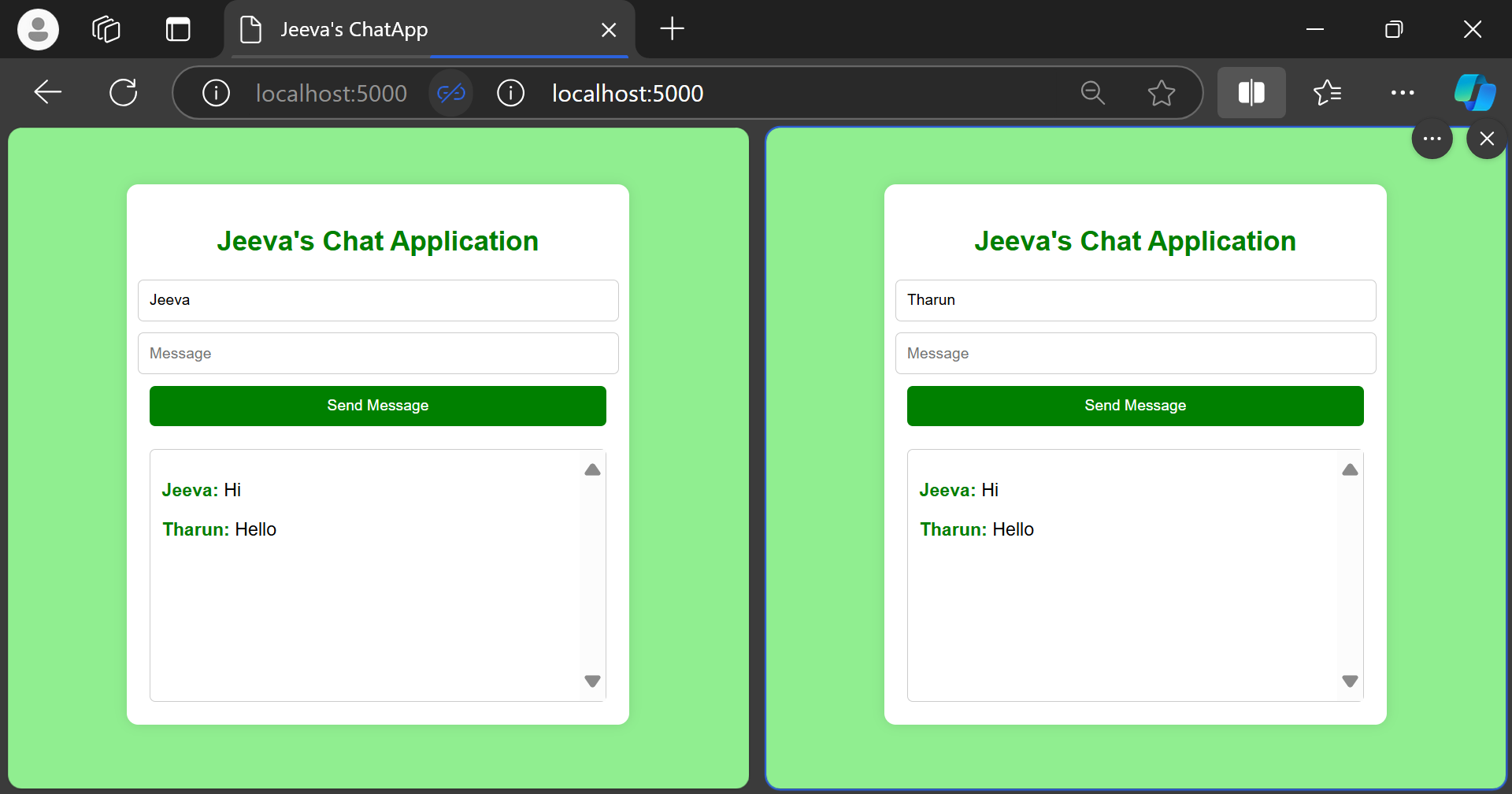Open the workspaces icon
This screenshot has width=1512, height=794.
pos(106,30)
